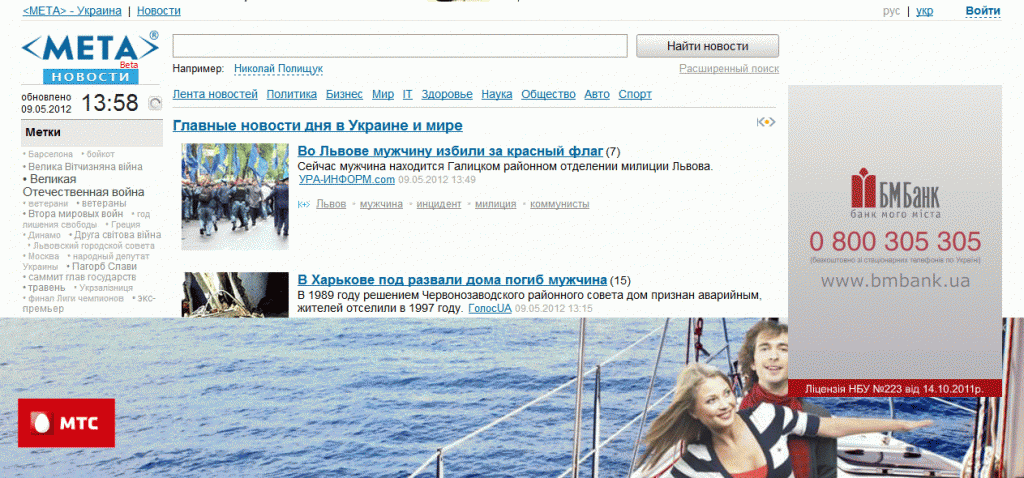
Task: Open the Kharkiv collapse news thumbnail
Action: (x=234, y=295)
